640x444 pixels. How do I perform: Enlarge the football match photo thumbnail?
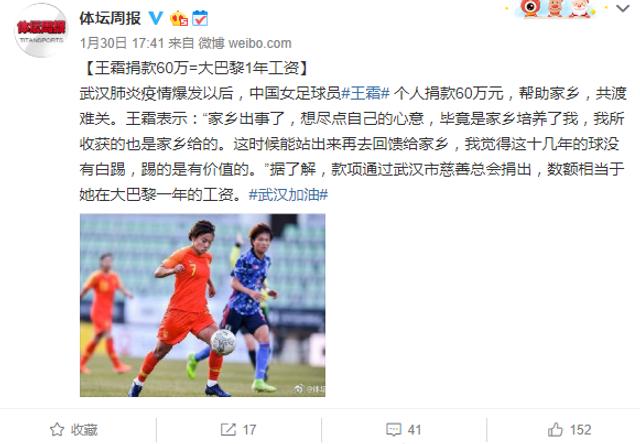pos(202,305)
